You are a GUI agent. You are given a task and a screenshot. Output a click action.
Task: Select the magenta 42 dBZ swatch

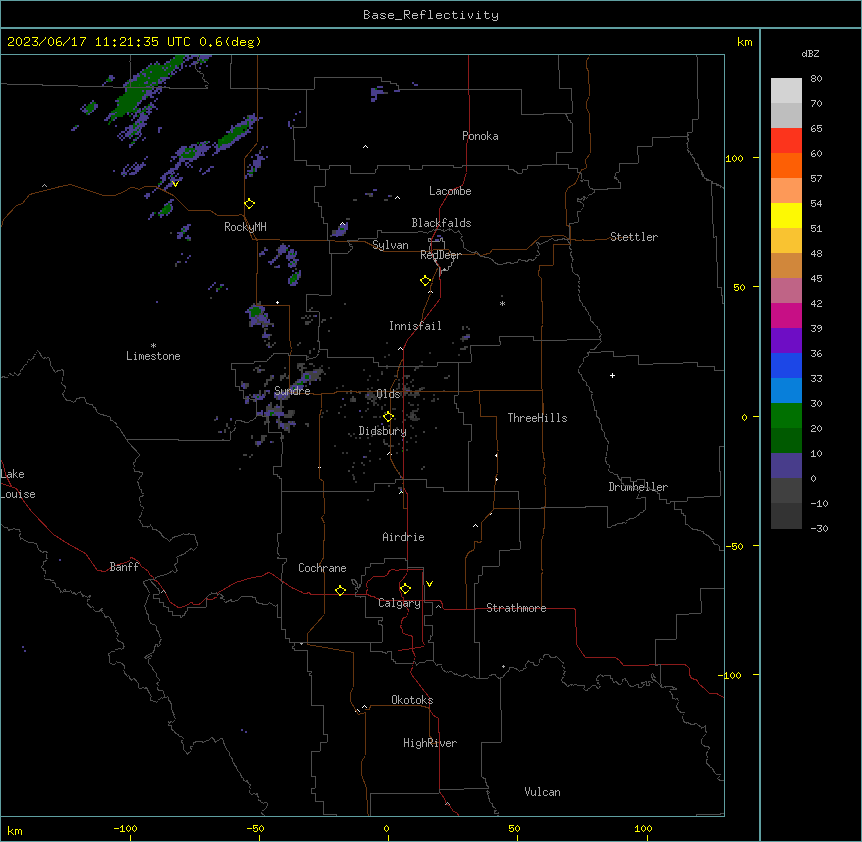click(x=786, y=315)
